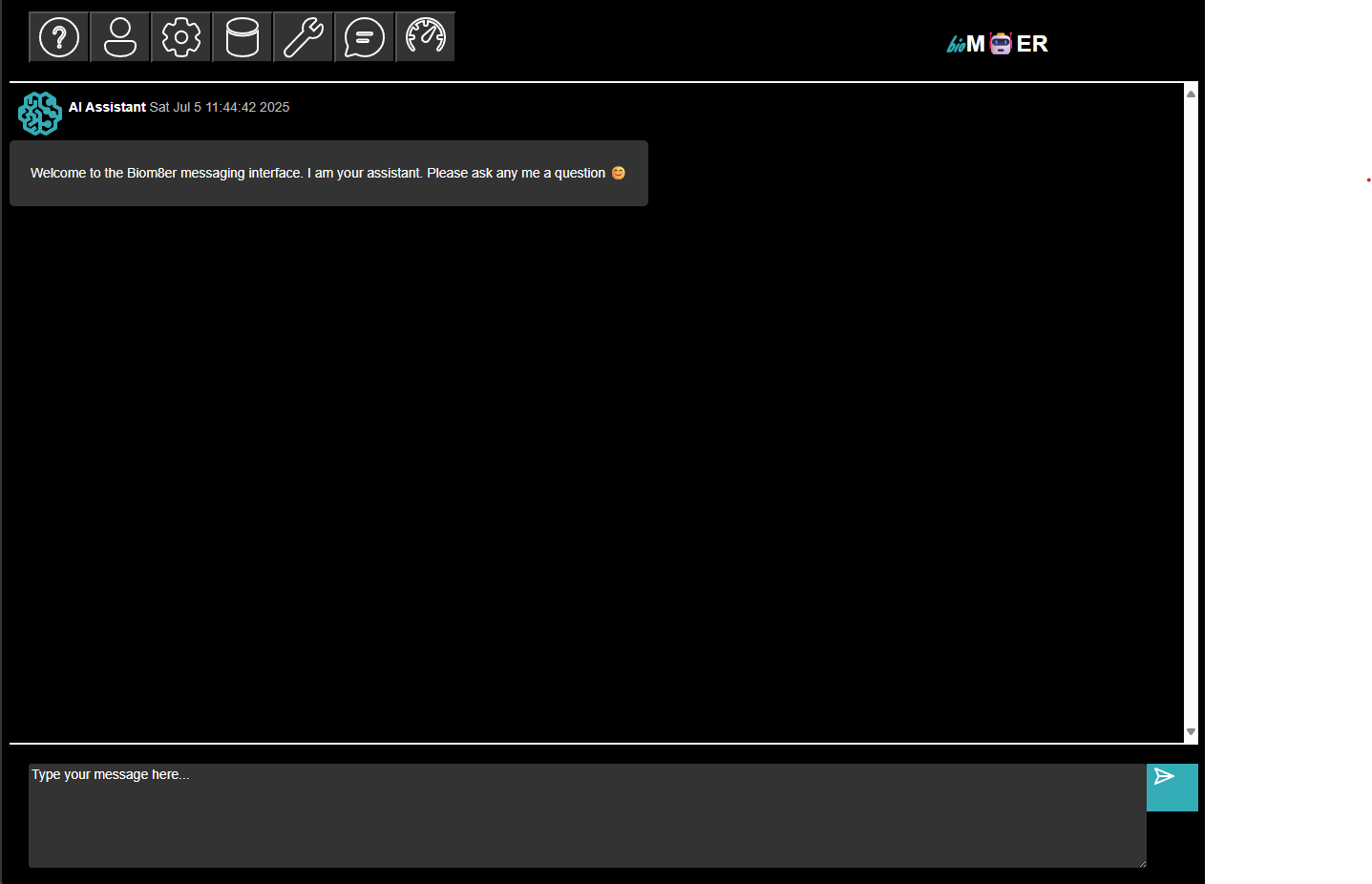Open the user profile icon

120,37
